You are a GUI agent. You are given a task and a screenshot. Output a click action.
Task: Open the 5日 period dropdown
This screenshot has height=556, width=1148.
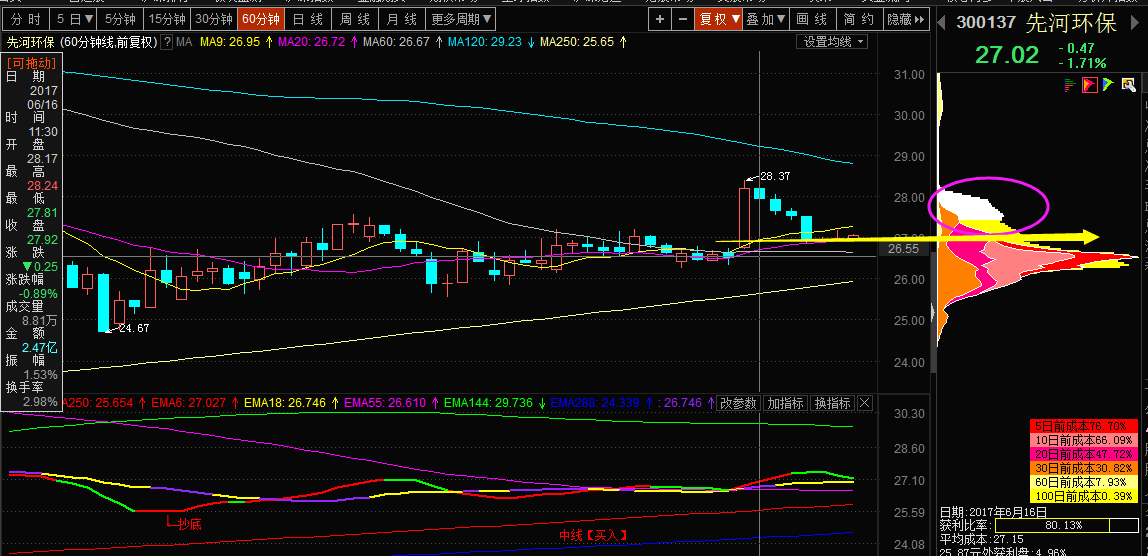[75, 19]
